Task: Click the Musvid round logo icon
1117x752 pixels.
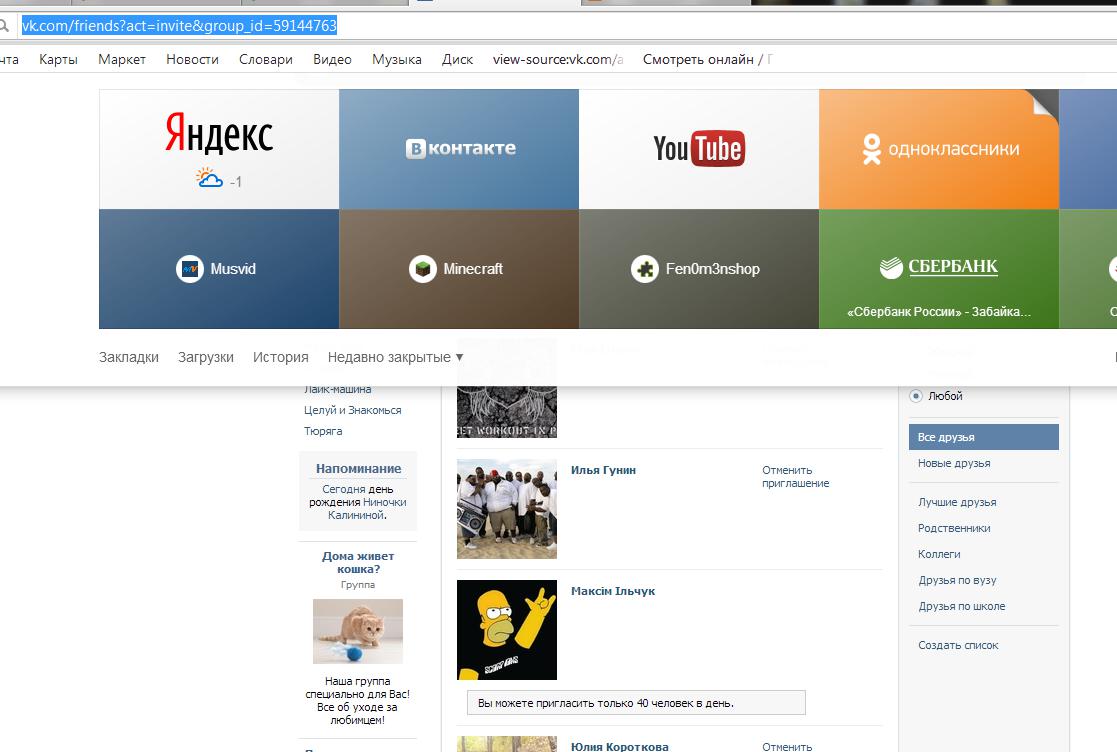Action: point(189,269)
